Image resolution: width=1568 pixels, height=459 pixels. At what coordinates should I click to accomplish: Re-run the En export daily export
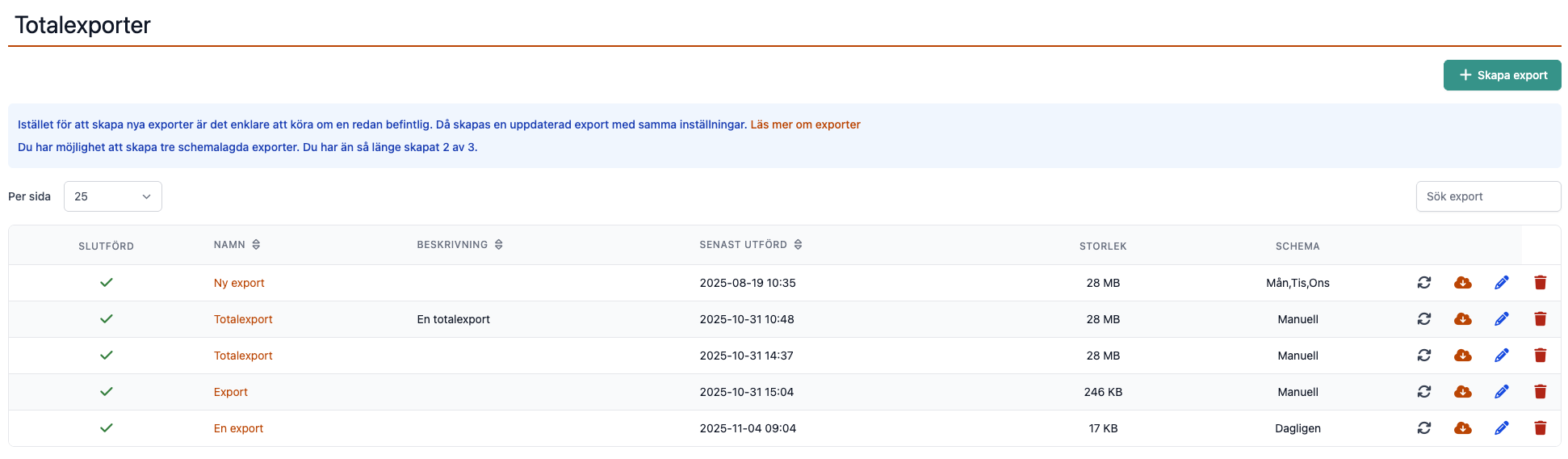click(1424, 428)
